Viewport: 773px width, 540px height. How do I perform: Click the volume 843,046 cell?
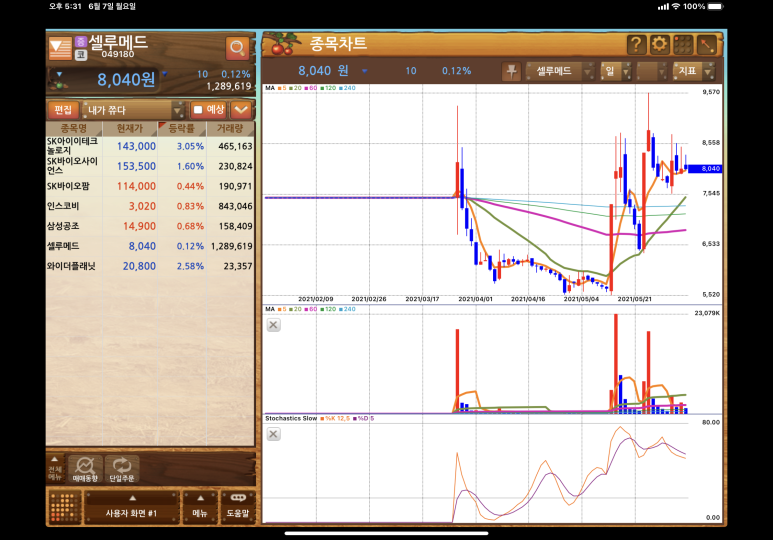click(235, 206)
